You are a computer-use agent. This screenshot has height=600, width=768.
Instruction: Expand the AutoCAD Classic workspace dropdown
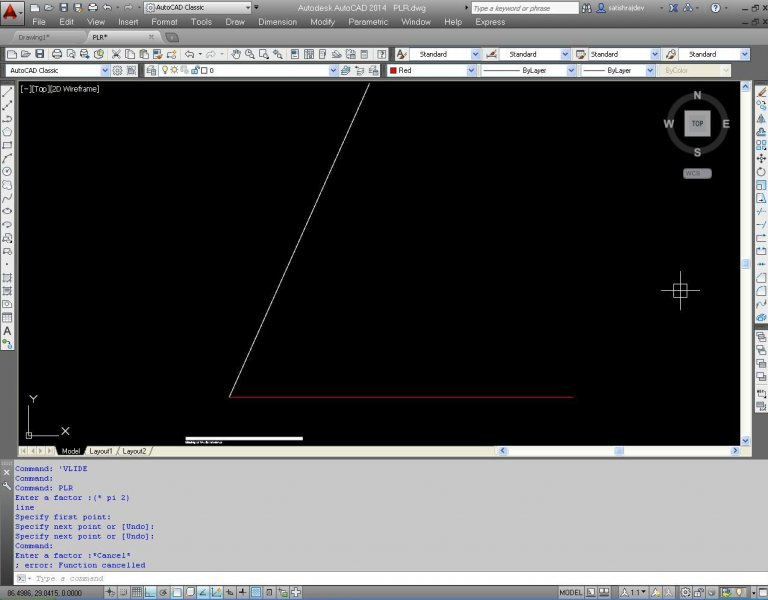coord(57,71)
